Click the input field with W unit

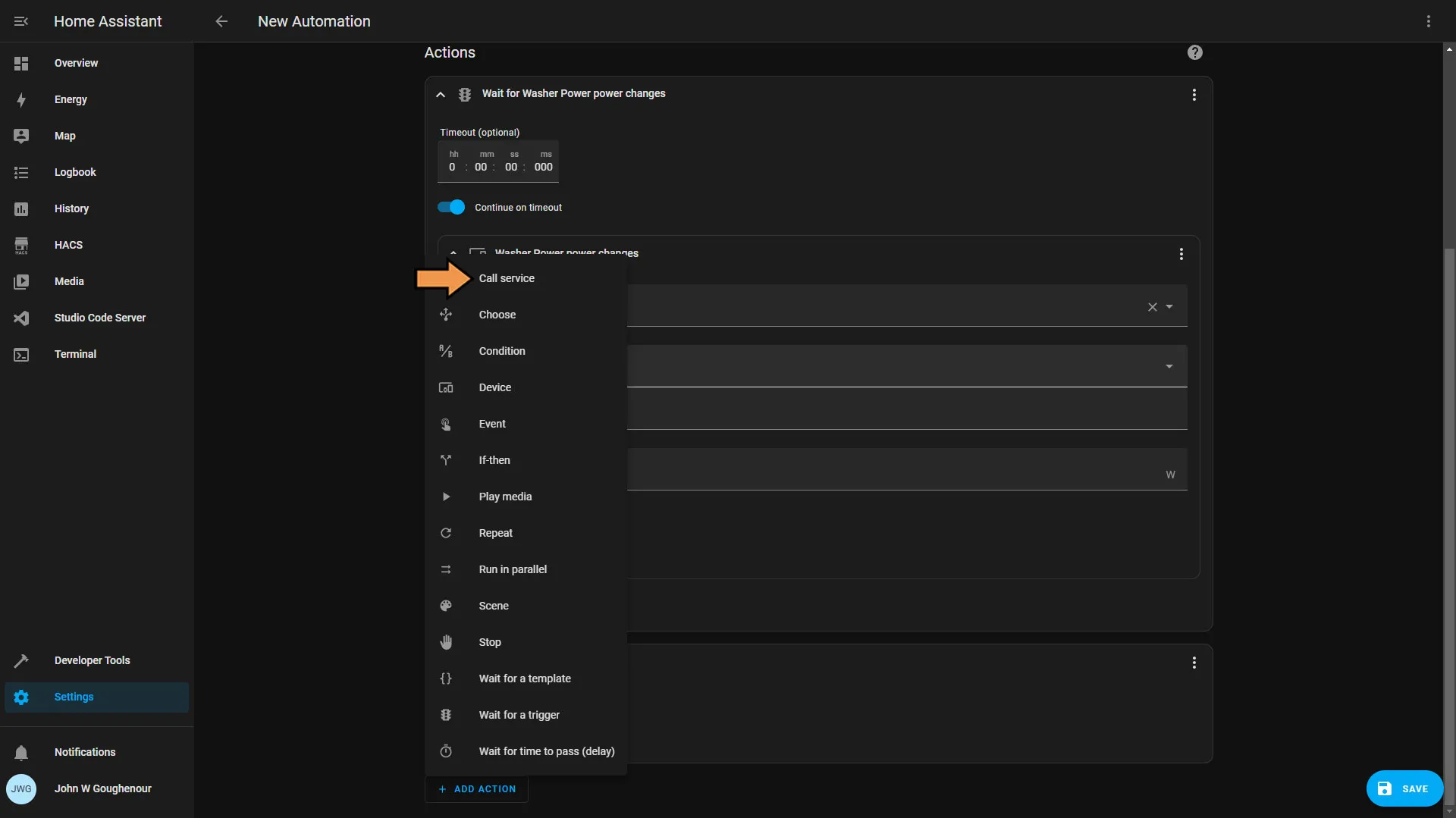tap(907, 469)
